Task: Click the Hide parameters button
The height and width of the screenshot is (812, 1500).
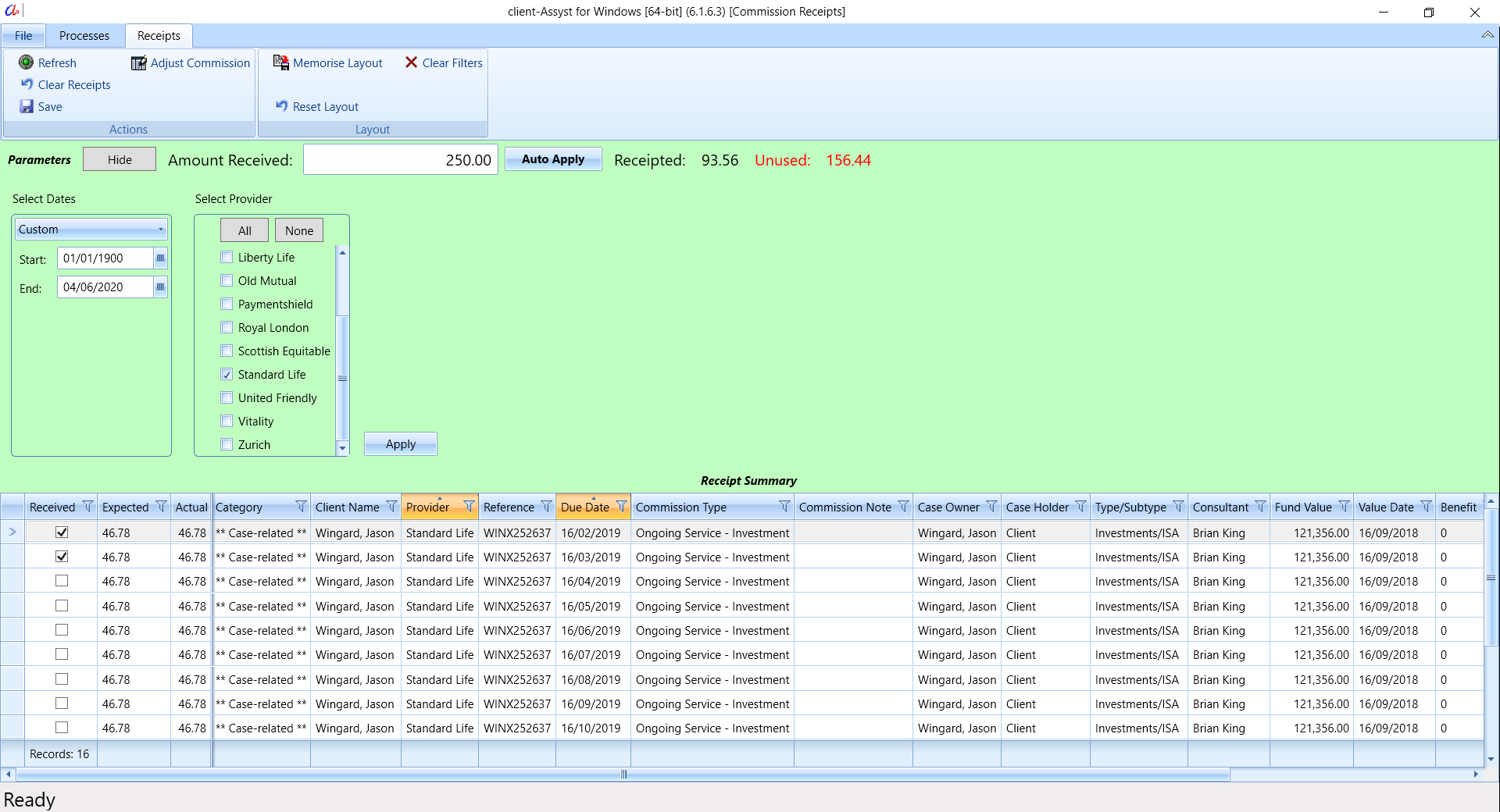Action: 120,159
